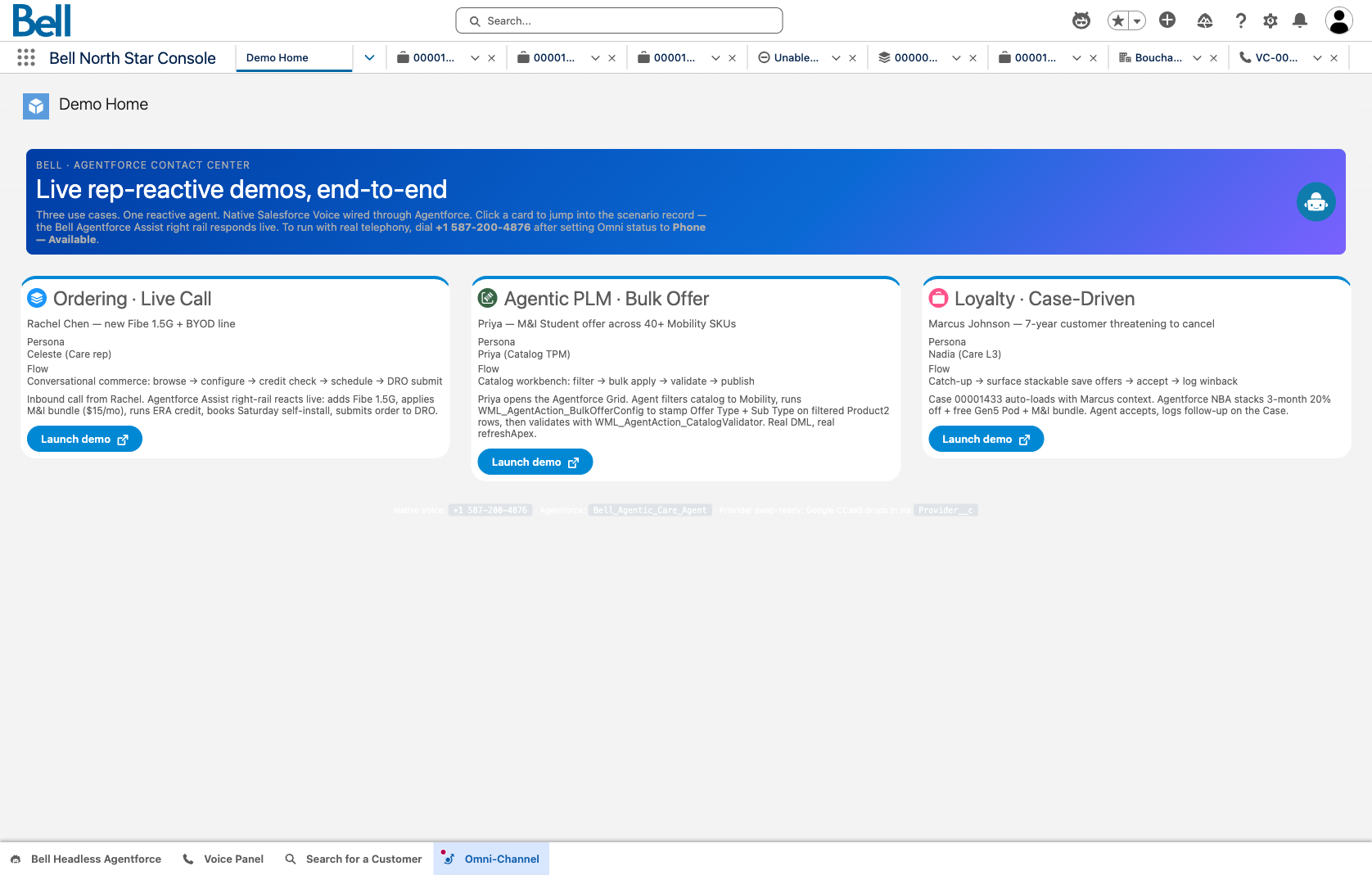This screenshot has width=1372, height=875.
Task: Click the phone icon on VC-00... tab
Action: coord(1245,57)
